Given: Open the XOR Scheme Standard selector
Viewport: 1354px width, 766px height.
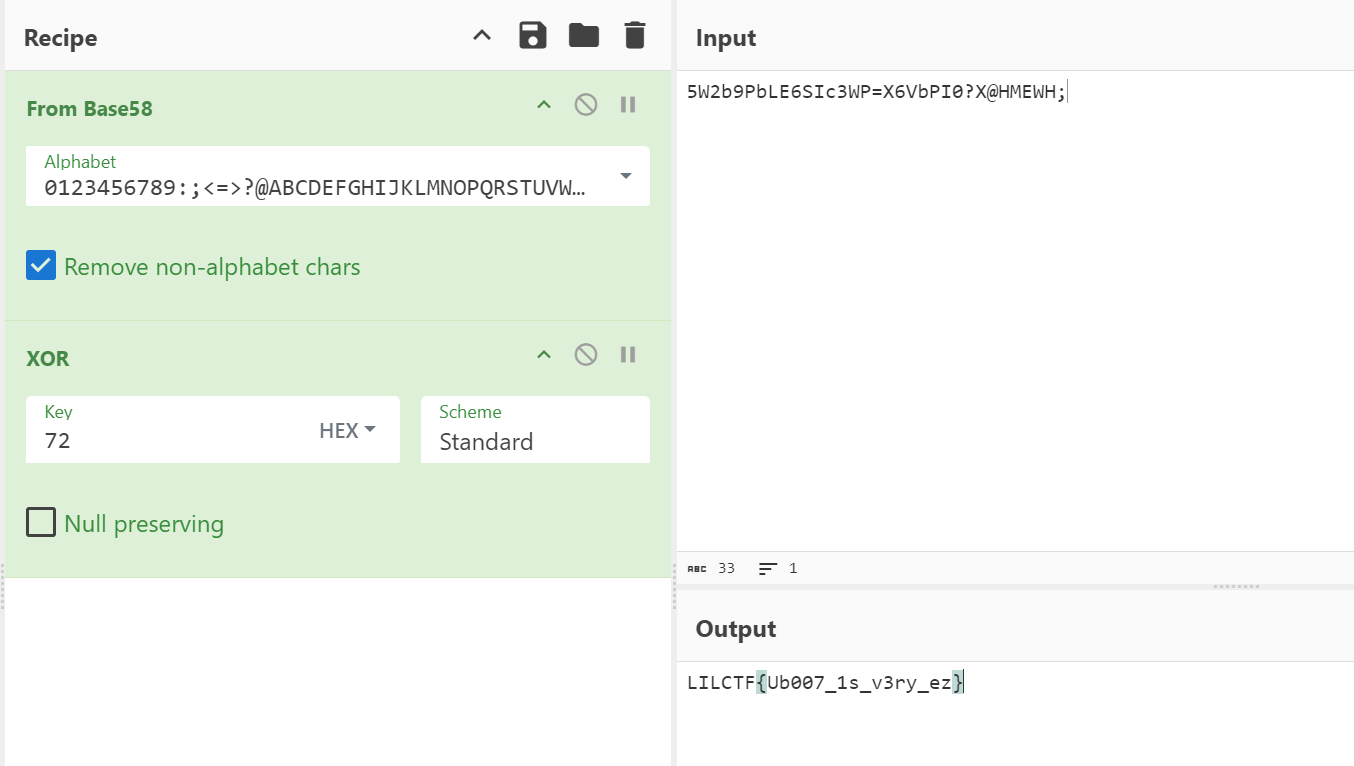Looking at the screenshot, I should [535, 430].
